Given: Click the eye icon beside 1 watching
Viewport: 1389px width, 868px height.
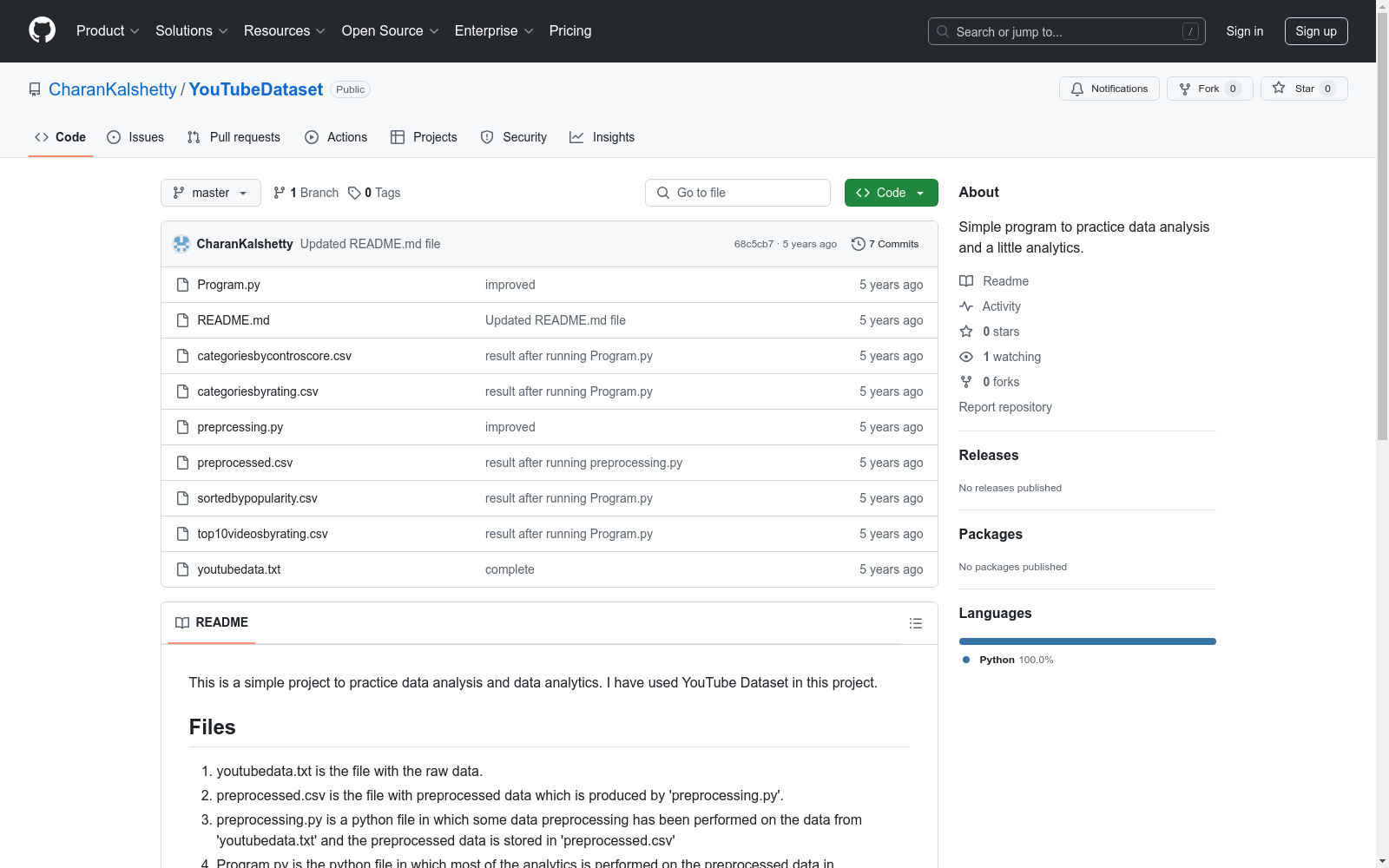Looking at the screenshot, I should pos(966,357).
